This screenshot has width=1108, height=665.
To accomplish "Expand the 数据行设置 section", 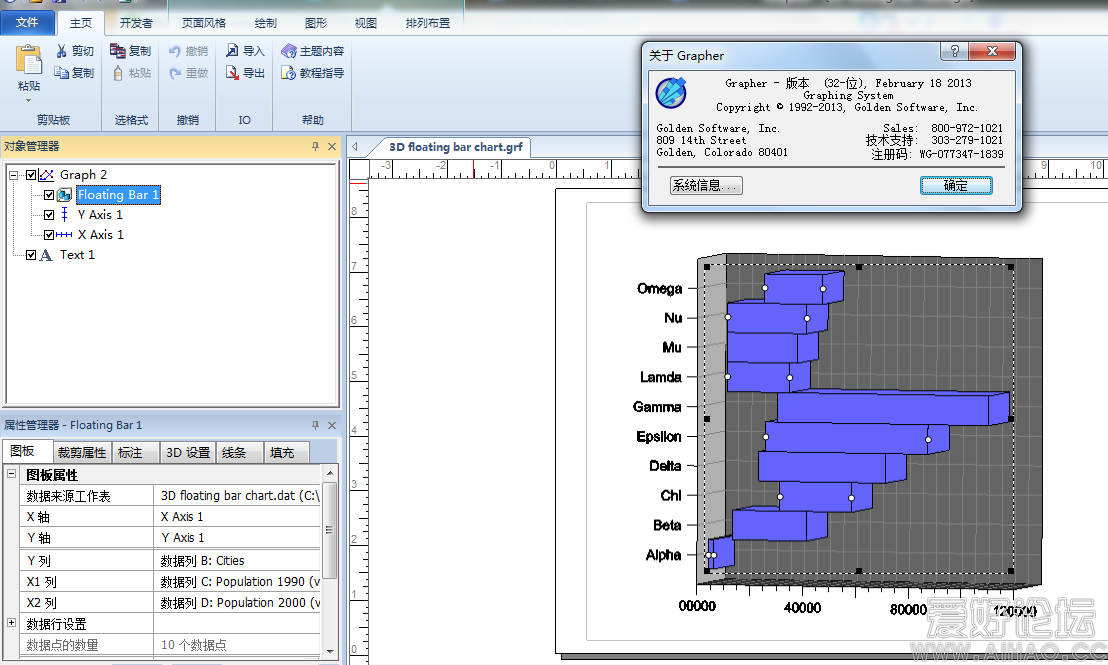I will pos(11,623).
